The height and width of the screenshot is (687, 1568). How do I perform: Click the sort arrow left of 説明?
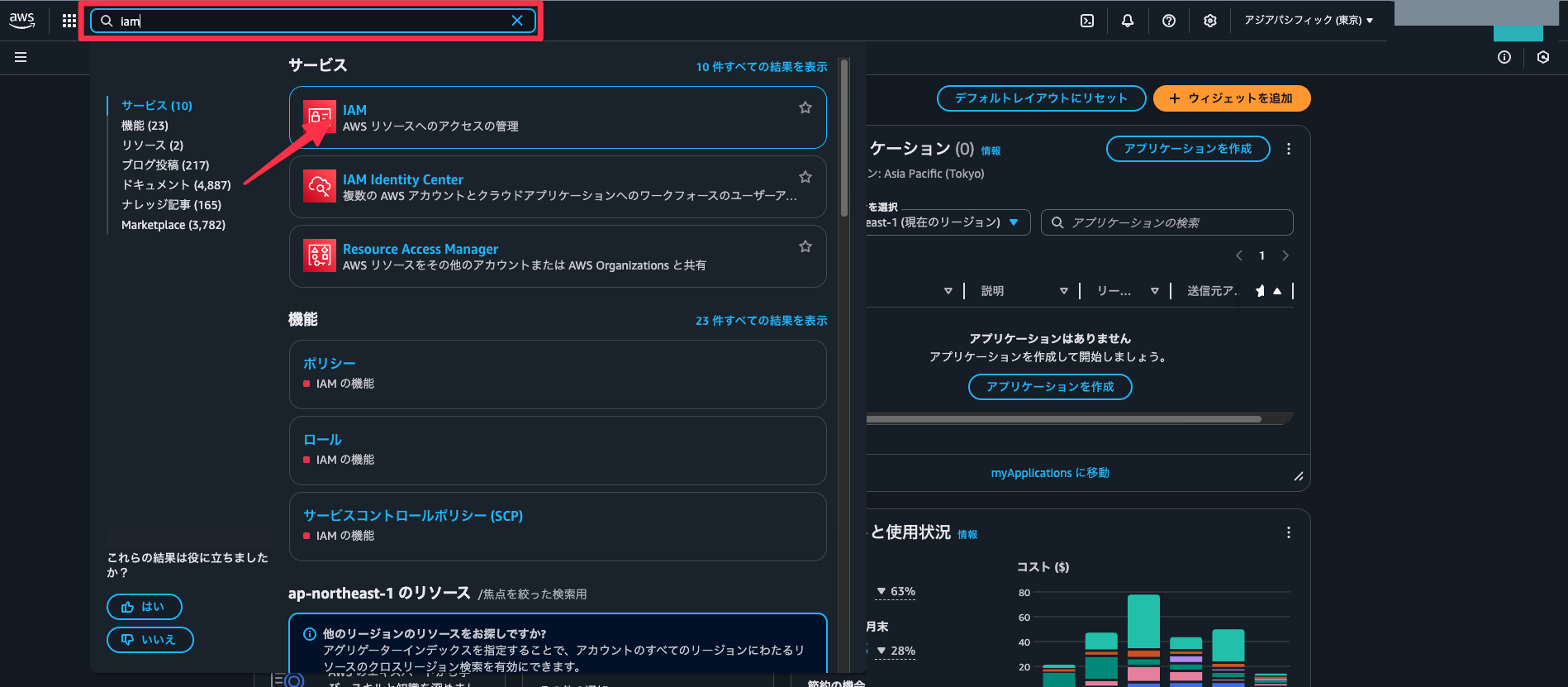point(948,291)
